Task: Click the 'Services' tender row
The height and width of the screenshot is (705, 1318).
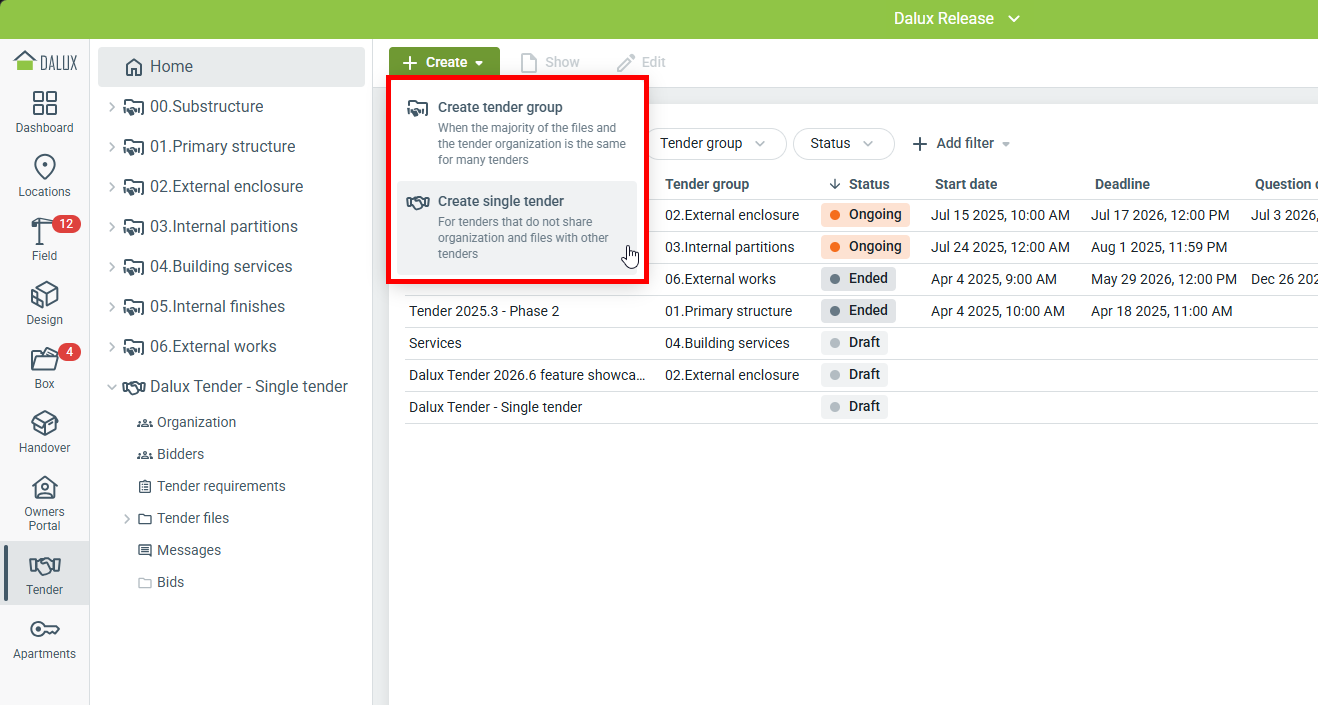Action: [861, 343]
